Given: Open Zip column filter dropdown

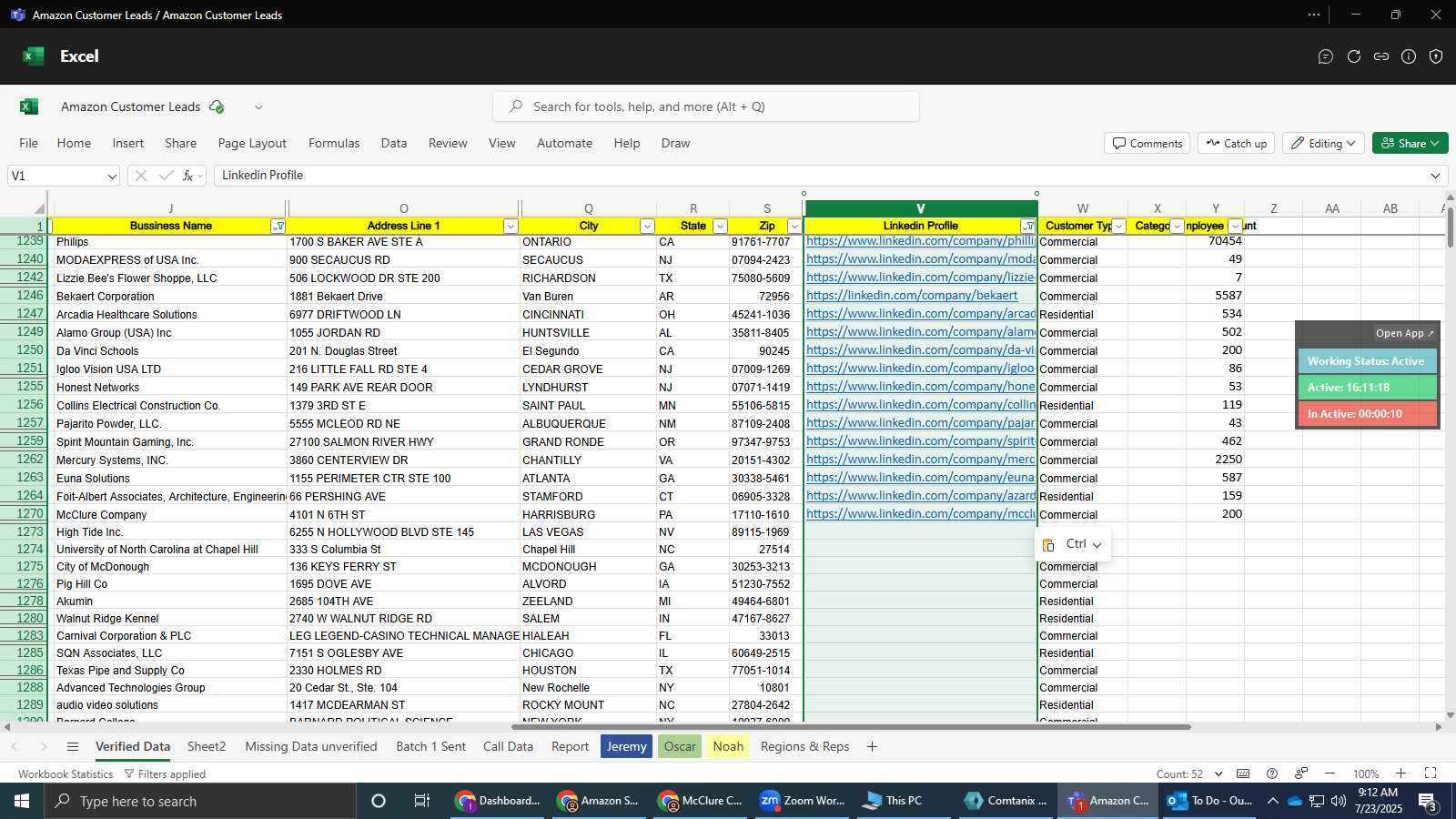Looking at the screenshot, I should [794, 226].
